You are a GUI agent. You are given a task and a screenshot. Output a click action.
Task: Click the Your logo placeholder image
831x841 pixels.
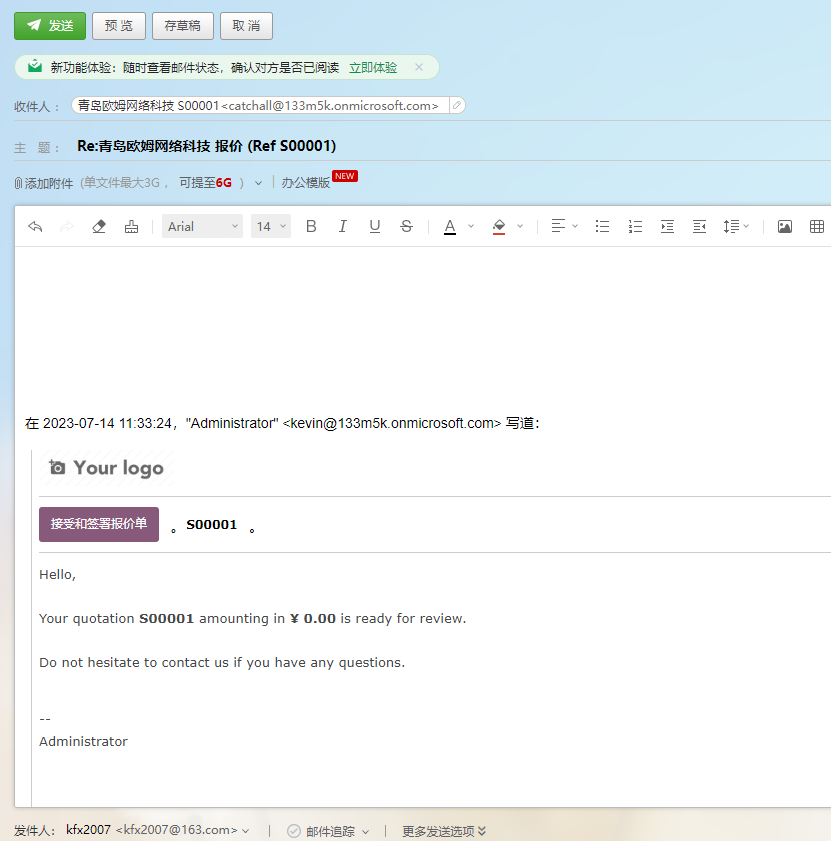click(x=106, y=468)
